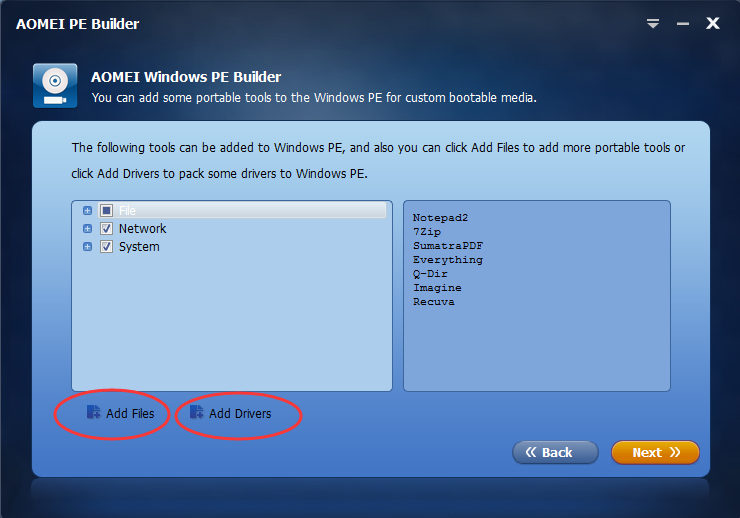Click 7Zip in the tool list

[x=427, y=232]
